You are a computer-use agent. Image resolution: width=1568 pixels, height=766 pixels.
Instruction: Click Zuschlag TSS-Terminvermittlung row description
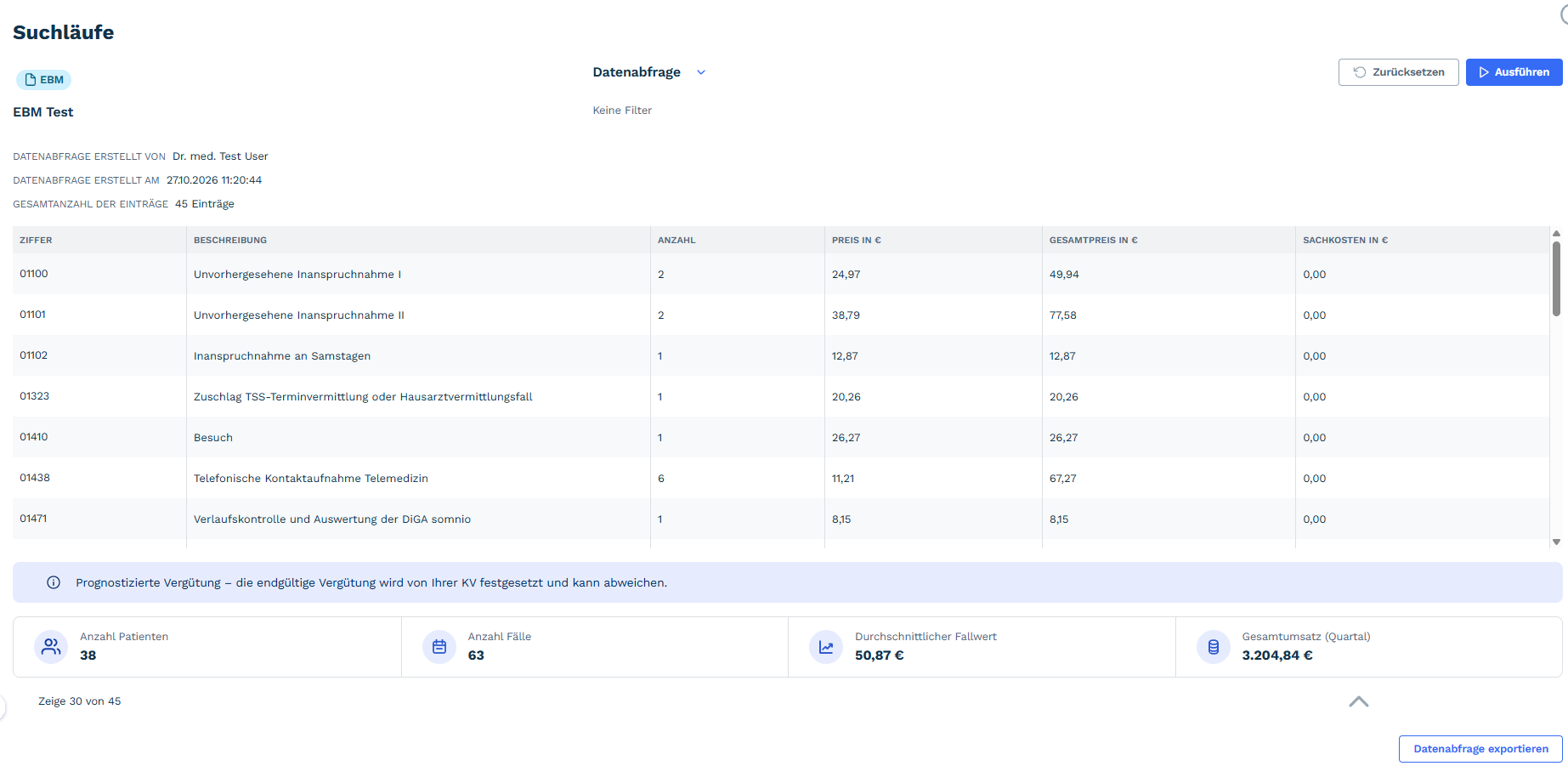(363, 397)
